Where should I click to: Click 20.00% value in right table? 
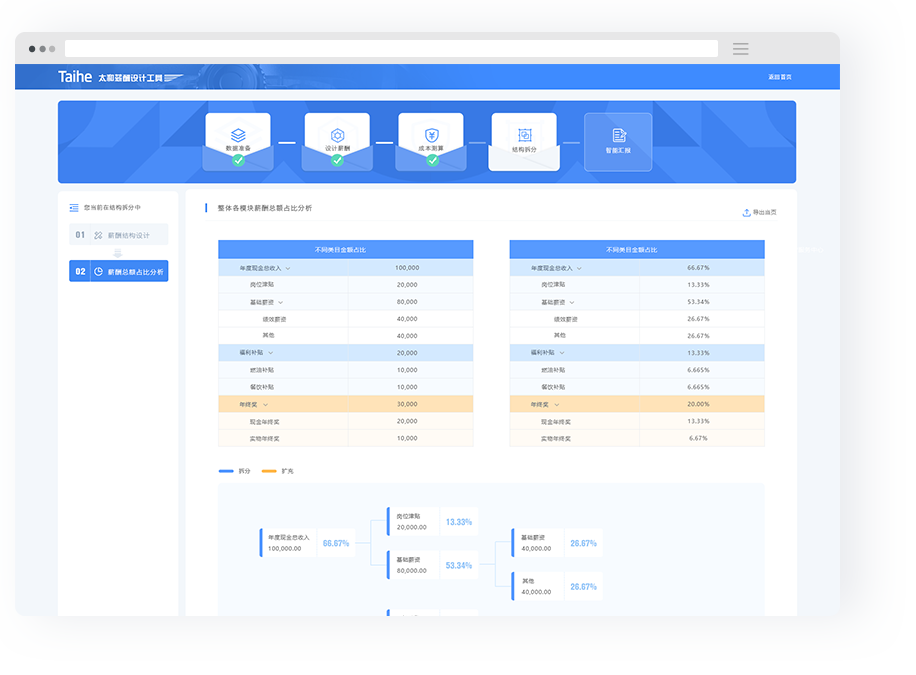coord(698,404)
